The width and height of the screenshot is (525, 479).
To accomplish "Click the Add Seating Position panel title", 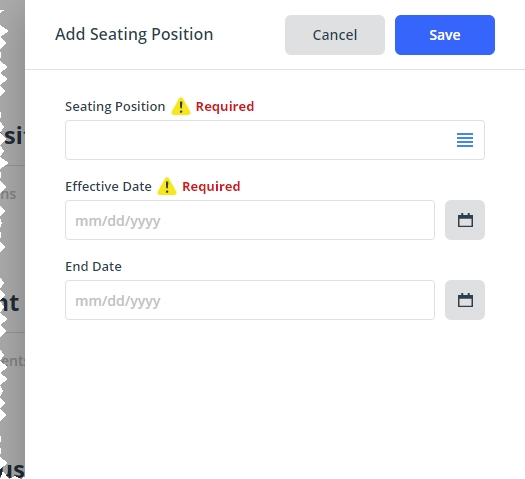I will [134, 34].
